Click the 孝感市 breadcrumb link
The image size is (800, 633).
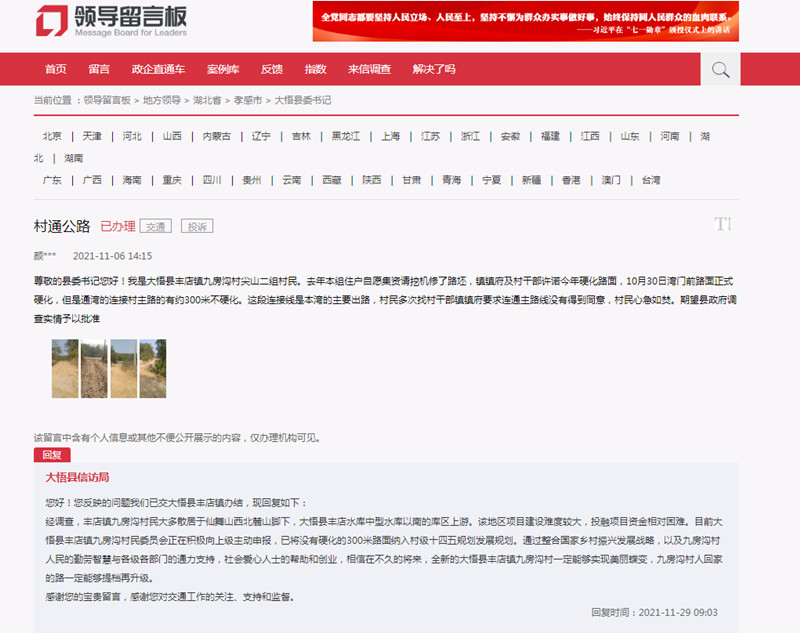pos(248,100)
